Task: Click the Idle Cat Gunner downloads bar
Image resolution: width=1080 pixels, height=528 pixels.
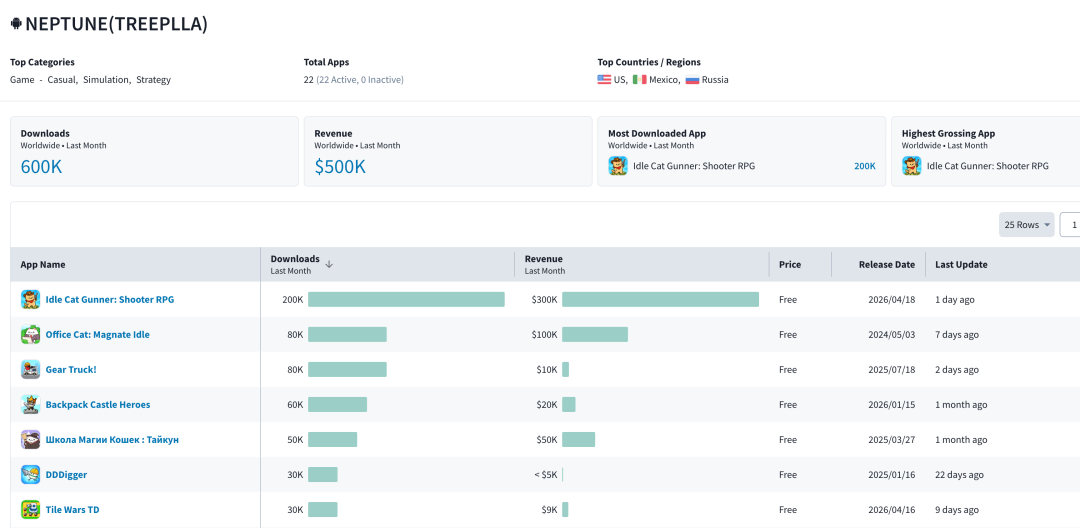Action: click(406, 299)
